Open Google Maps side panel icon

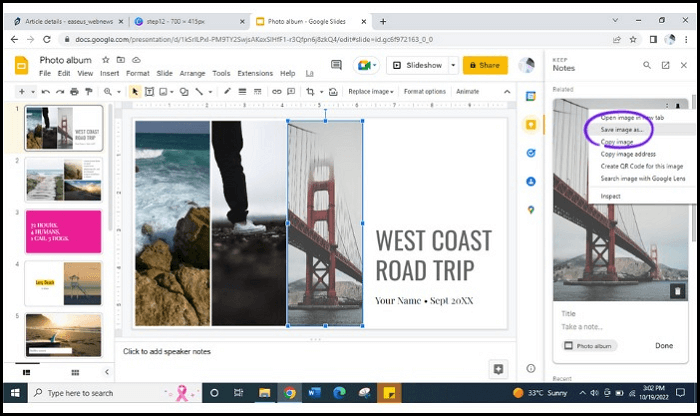pos(530,209)
